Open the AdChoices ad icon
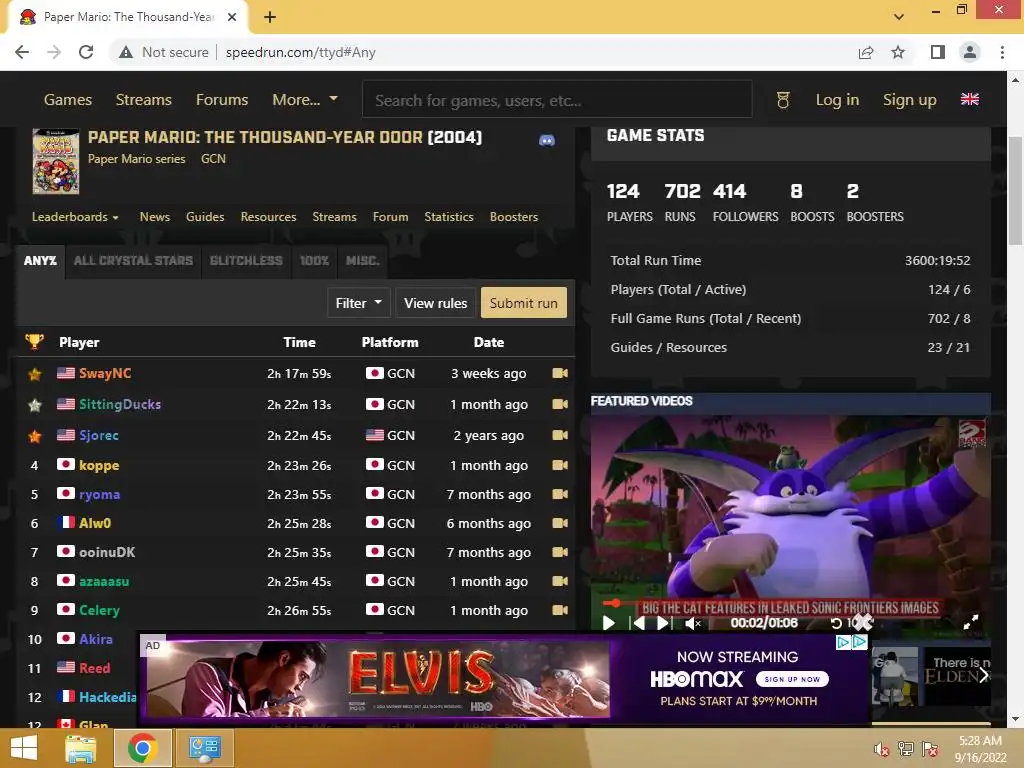This screenshot has height=768, width=1024. [x=859, y=642]
